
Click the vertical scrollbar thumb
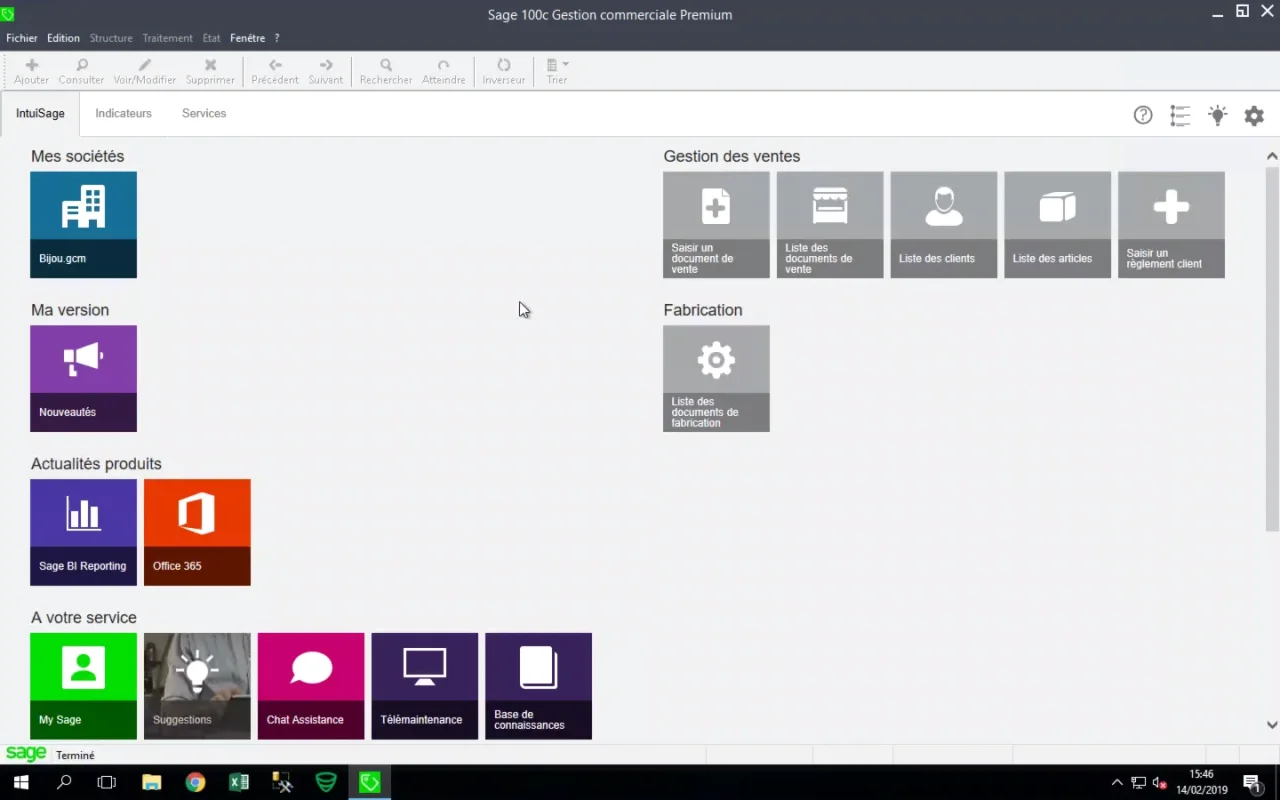point(1272,348)
